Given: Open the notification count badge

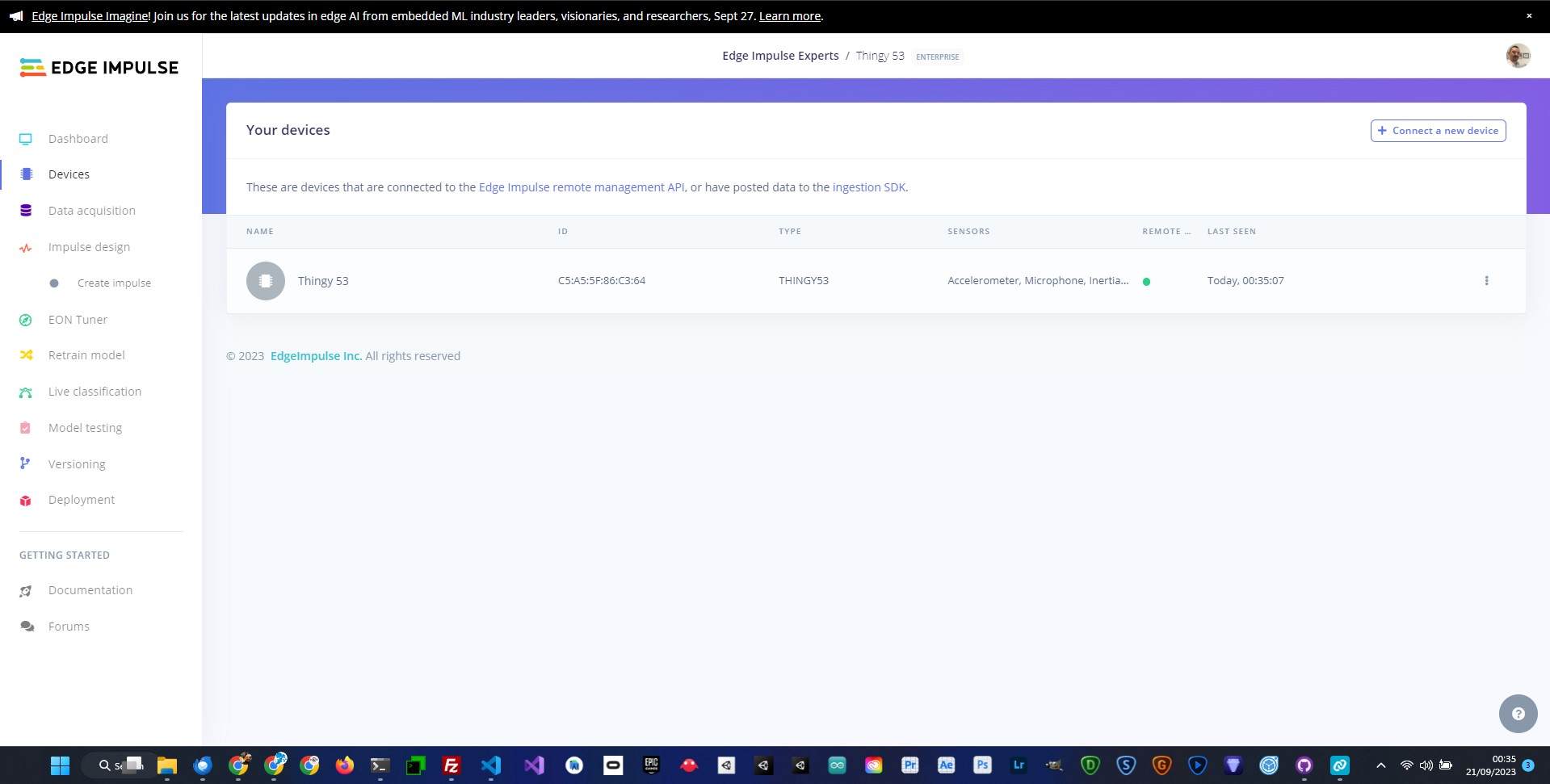Looking at the screenshot, I should (1528, 765).
